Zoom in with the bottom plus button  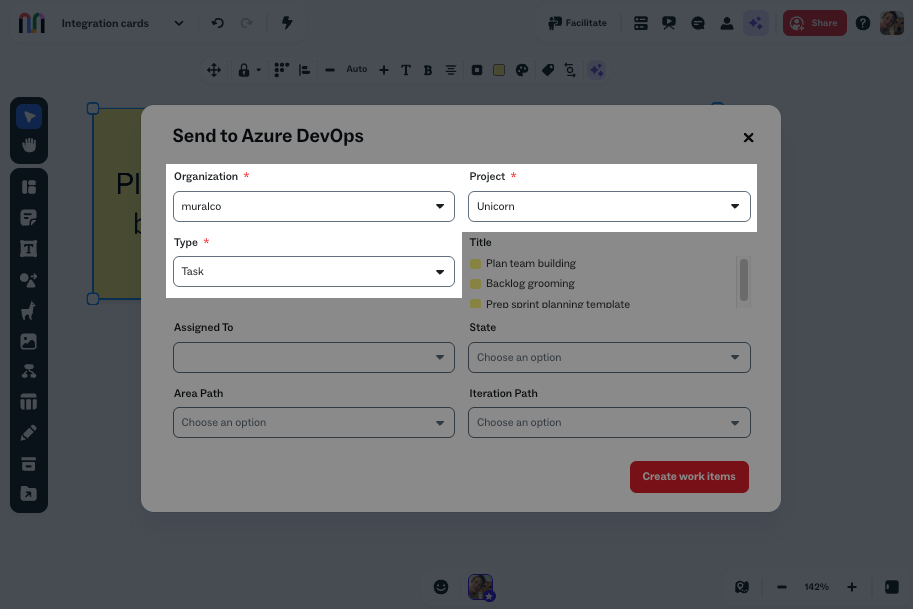[x=851, y=587]
